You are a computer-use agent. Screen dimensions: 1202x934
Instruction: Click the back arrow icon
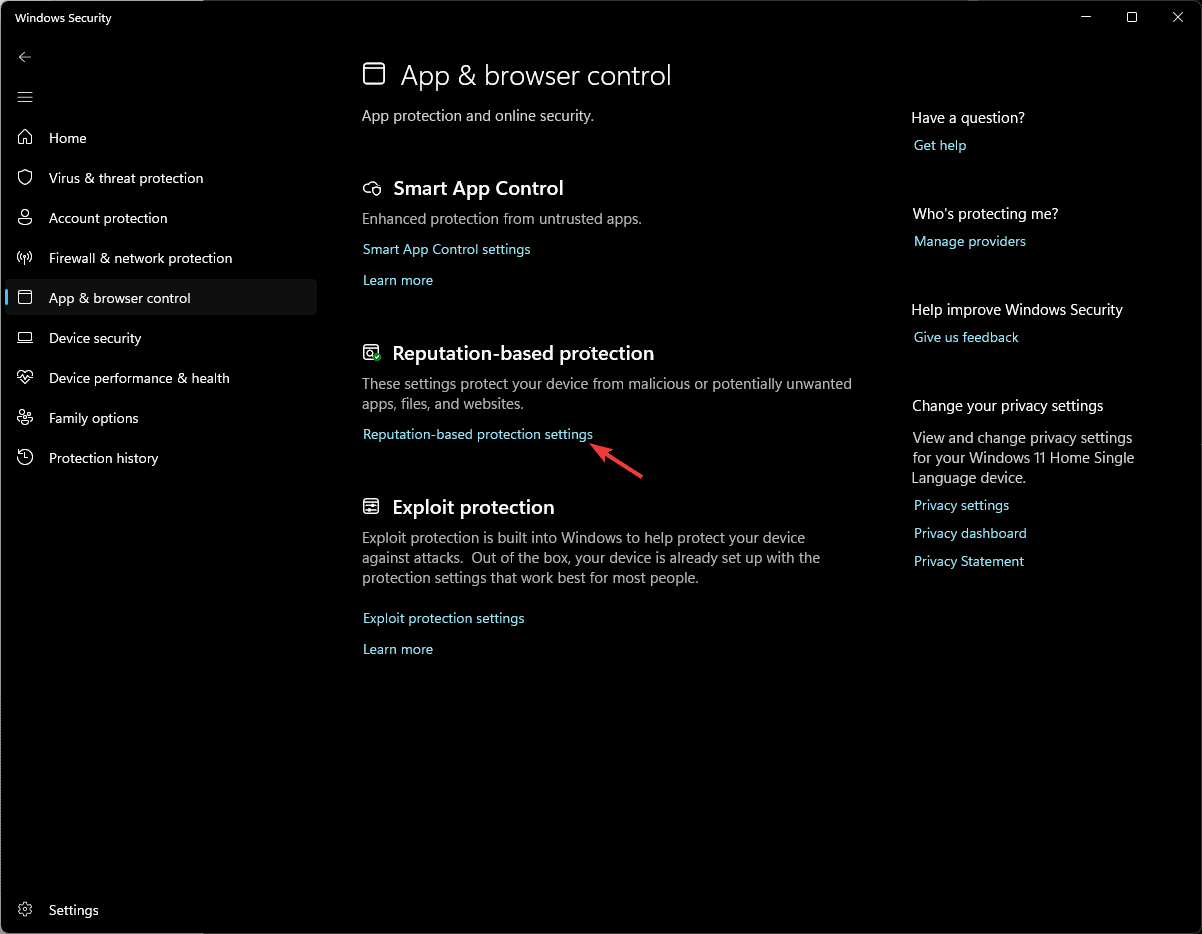pyautogui.click(x=25, y=57)
